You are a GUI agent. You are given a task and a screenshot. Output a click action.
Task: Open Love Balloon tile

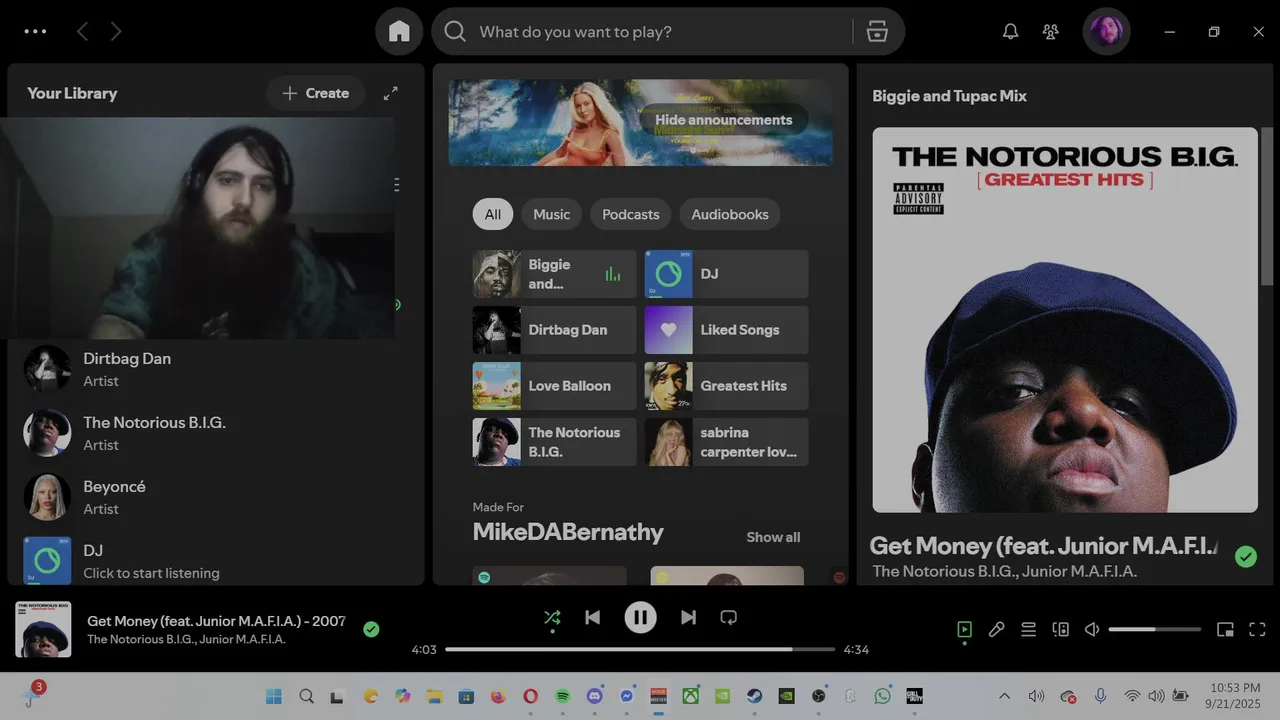[554, 386]
